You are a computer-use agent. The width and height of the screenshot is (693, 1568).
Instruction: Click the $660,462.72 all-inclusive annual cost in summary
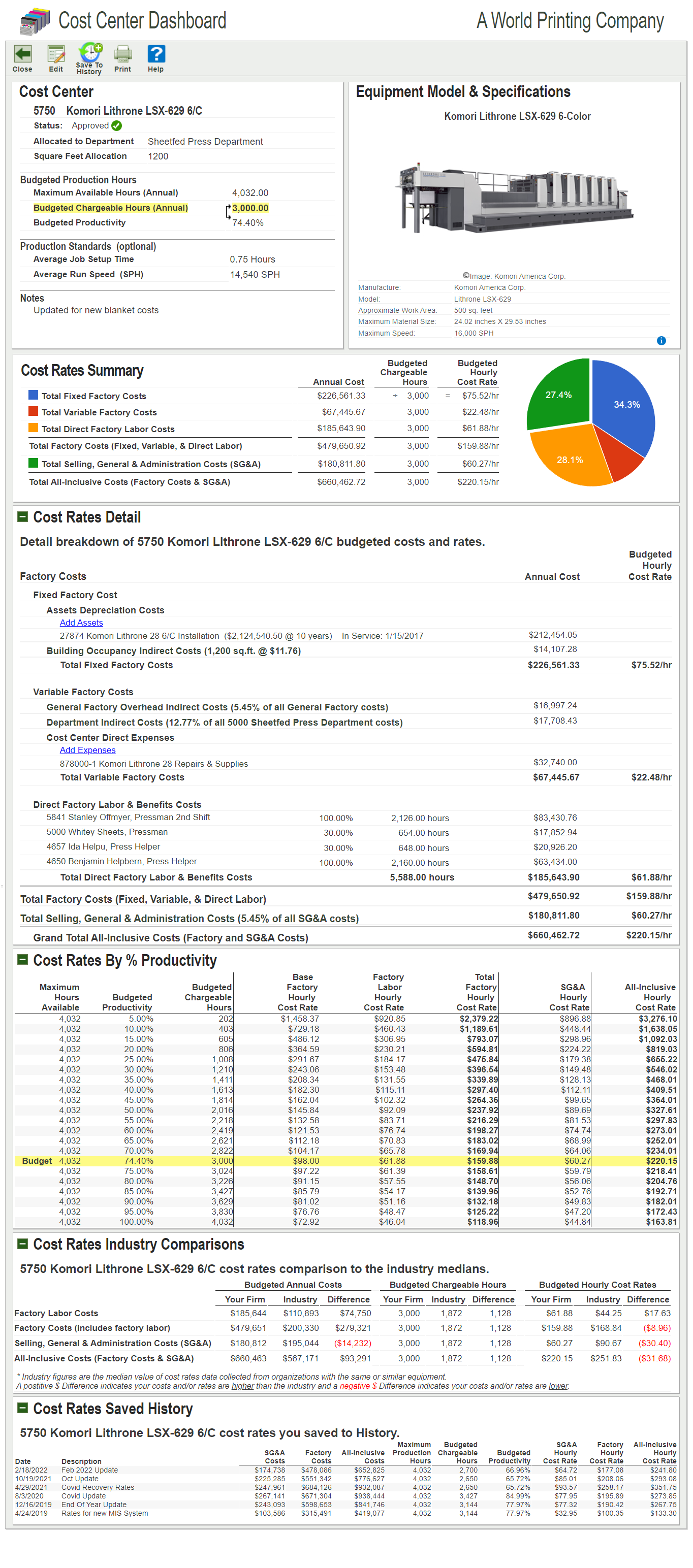(x=341, y=482)
